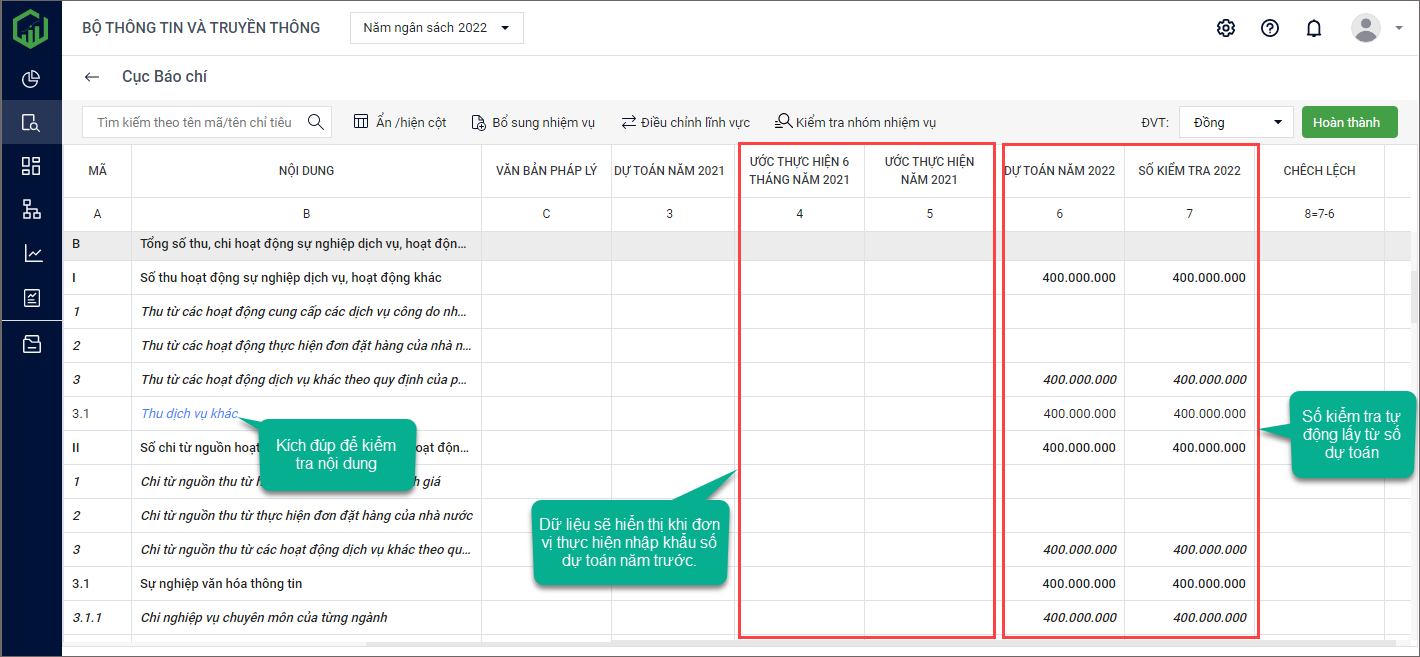The image size is (1420, 657).
Task: Open the line chart icon in sidebar
Action: coord(31,253)
